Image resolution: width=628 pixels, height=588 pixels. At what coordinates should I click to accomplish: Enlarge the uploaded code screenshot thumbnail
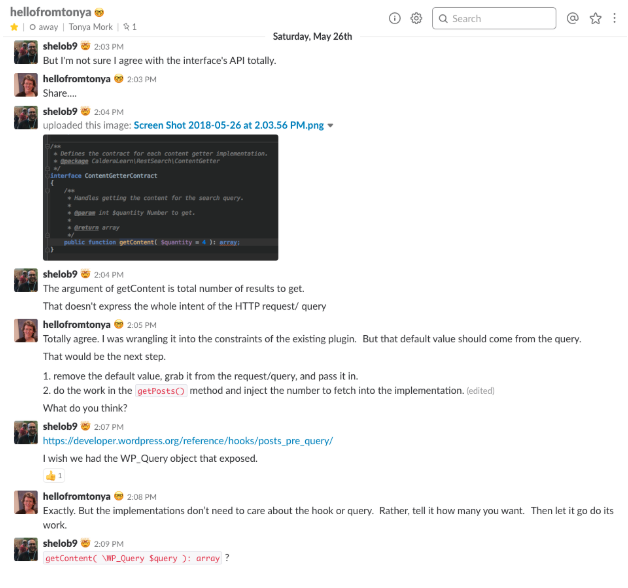160,197
